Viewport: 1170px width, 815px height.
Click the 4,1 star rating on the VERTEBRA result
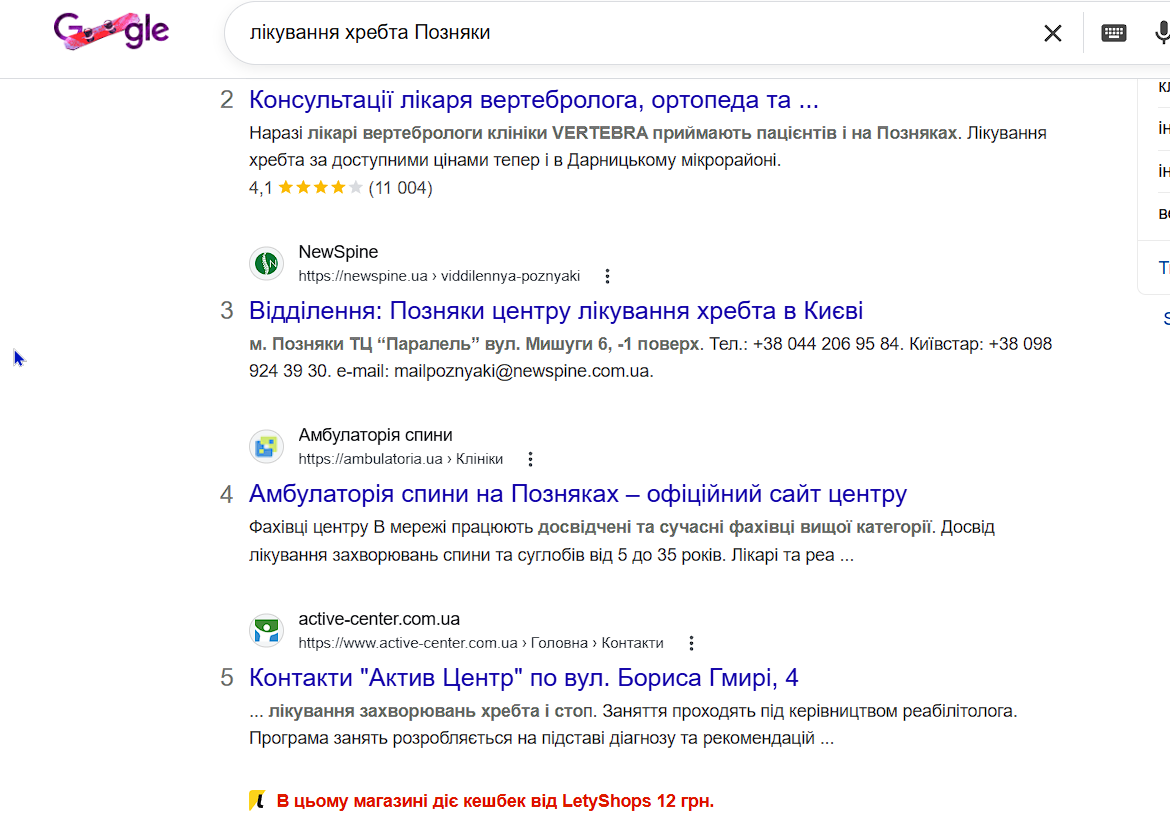pos(320,187)
